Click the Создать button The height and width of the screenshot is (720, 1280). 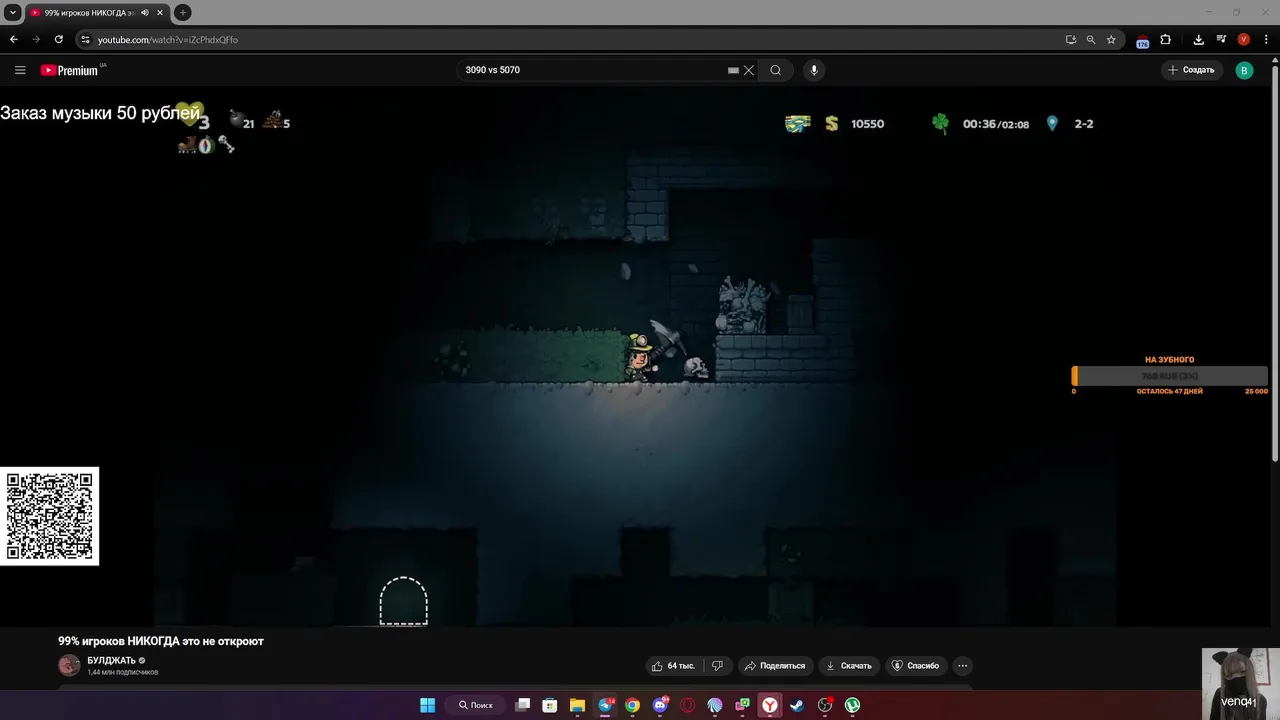(1190, 70)
